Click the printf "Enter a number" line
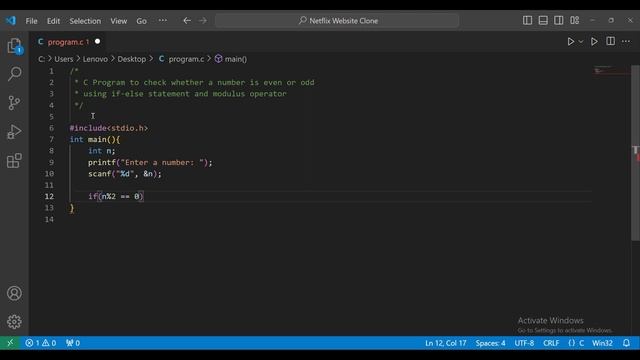This screenshot has height=360, width=640. tap(150, 162)
